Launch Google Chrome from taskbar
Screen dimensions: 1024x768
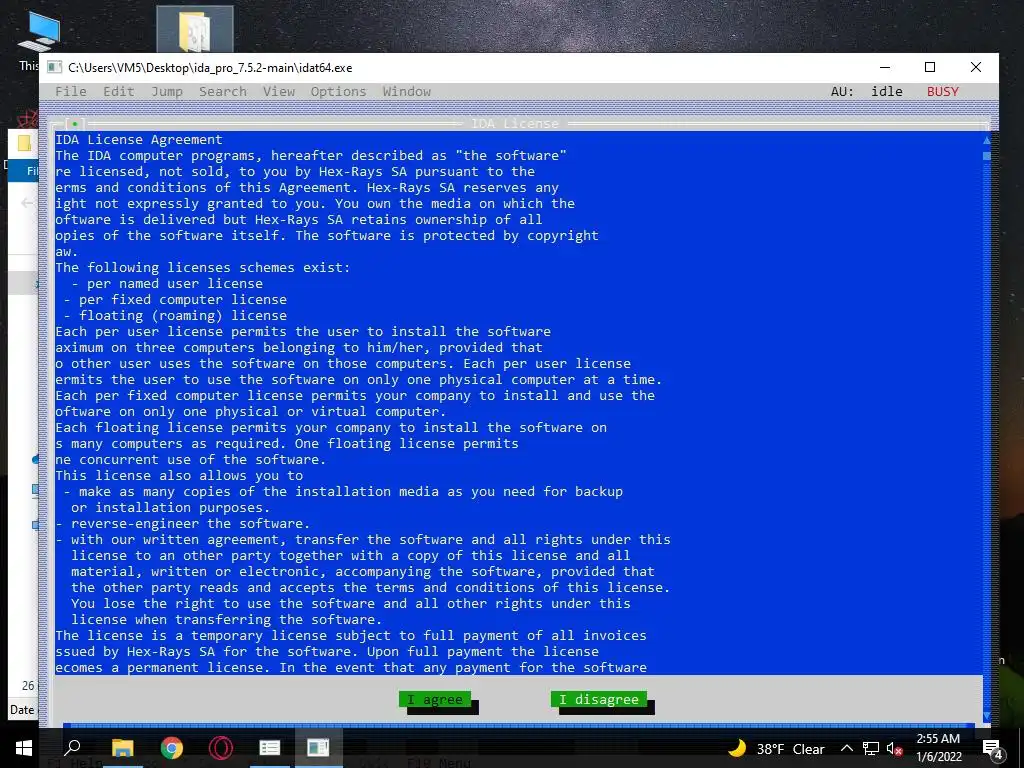[172, 748]
